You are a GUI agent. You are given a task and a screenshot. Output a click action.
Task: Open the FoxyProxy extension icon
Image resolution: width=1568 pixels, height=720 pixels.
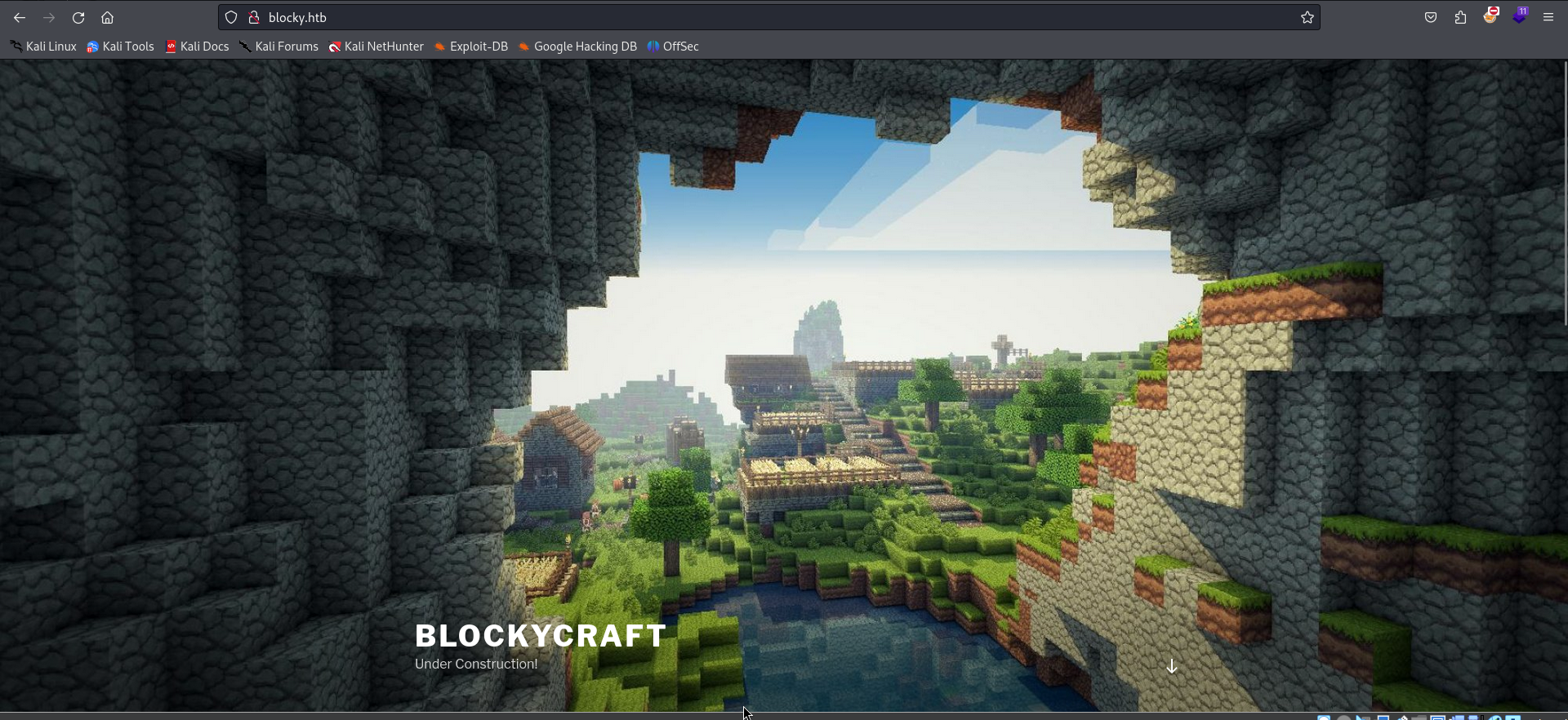(x=1490, y=16)
